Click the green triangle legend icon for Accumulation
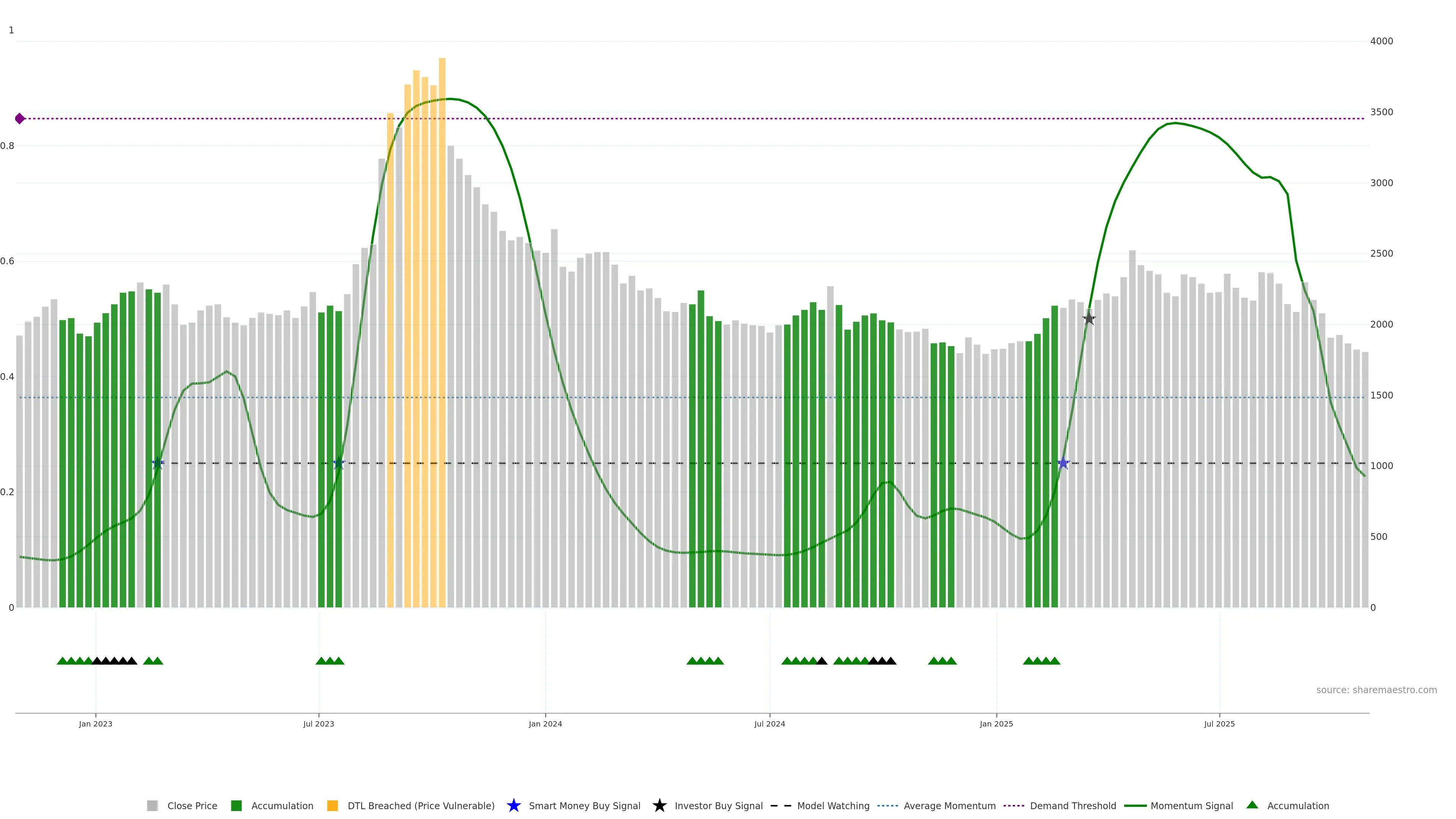This screenshot has height=819, width=1456. [1252, 805]
